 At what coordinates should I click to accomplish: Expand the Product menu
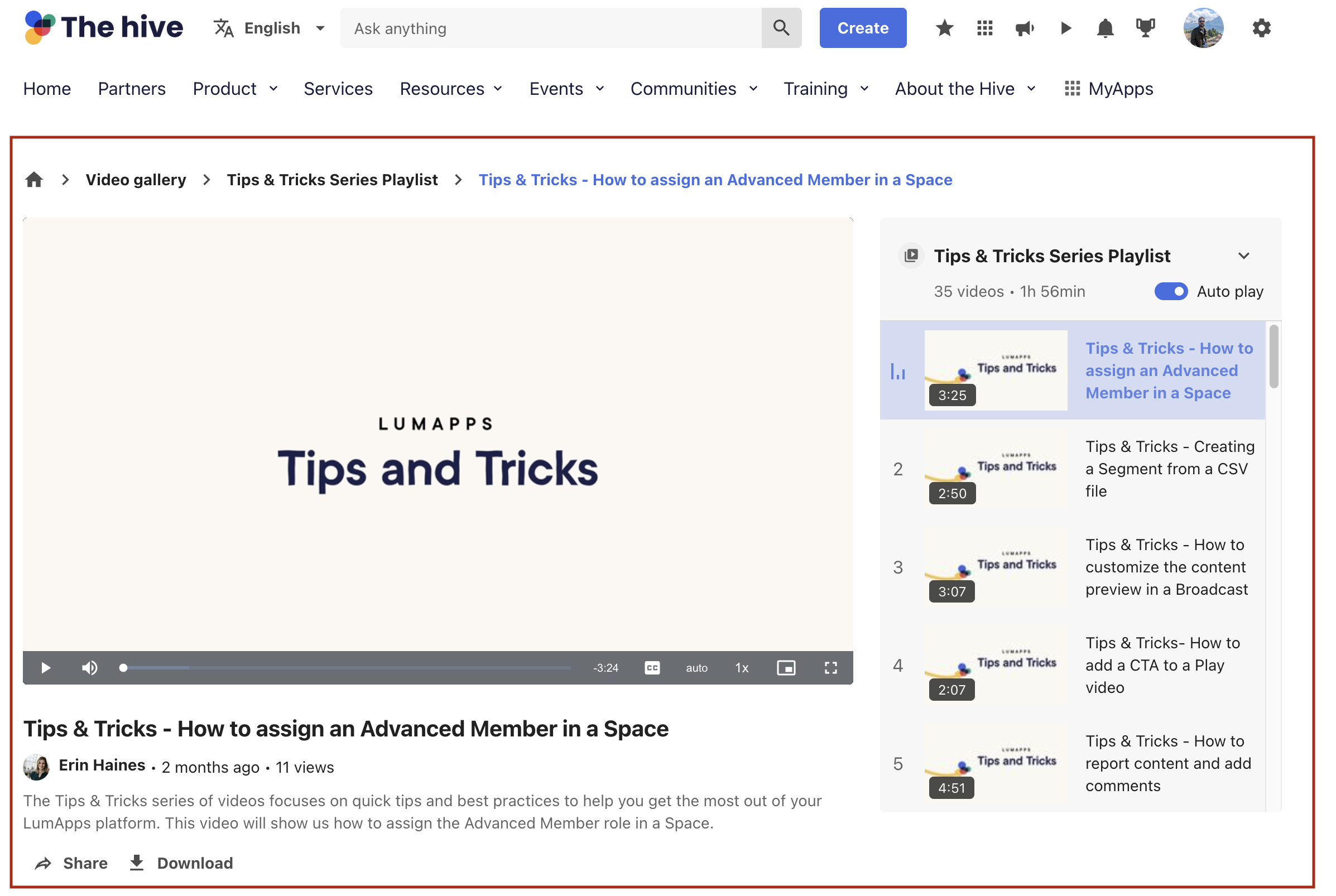point(236,89)
